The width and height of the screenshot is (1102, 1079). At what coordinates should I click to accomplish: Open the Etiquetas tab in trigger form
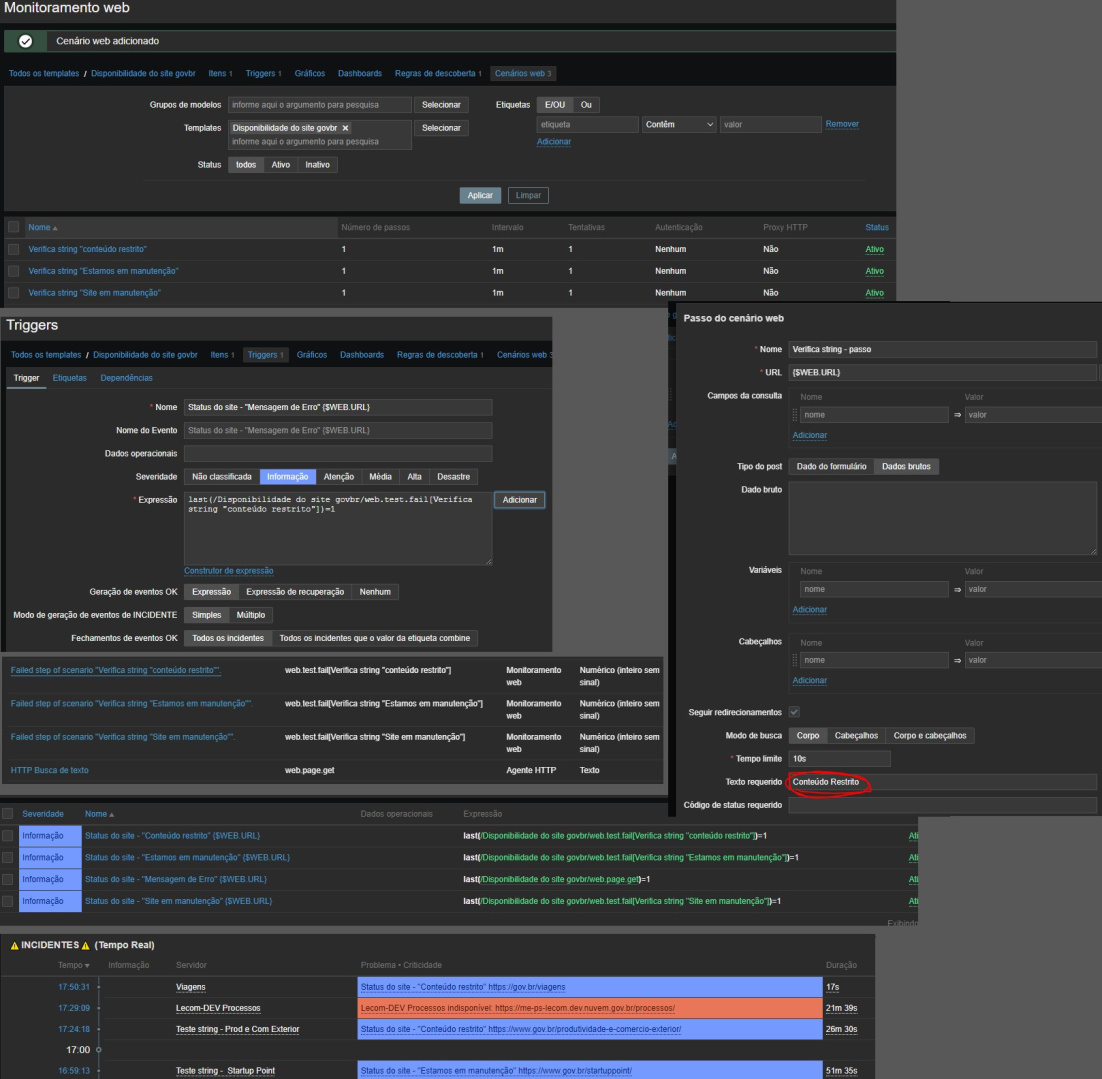pos(69,377)
